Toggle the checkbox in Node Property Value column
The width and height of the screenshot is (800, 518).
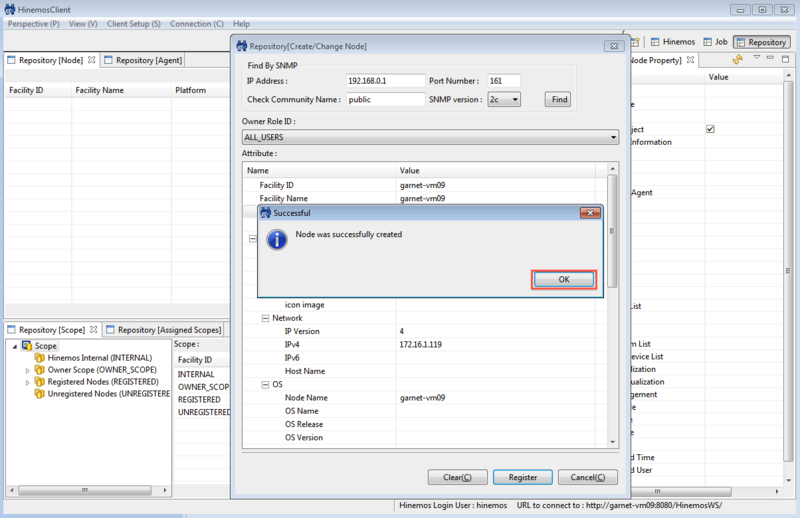[x=710, y=129]
